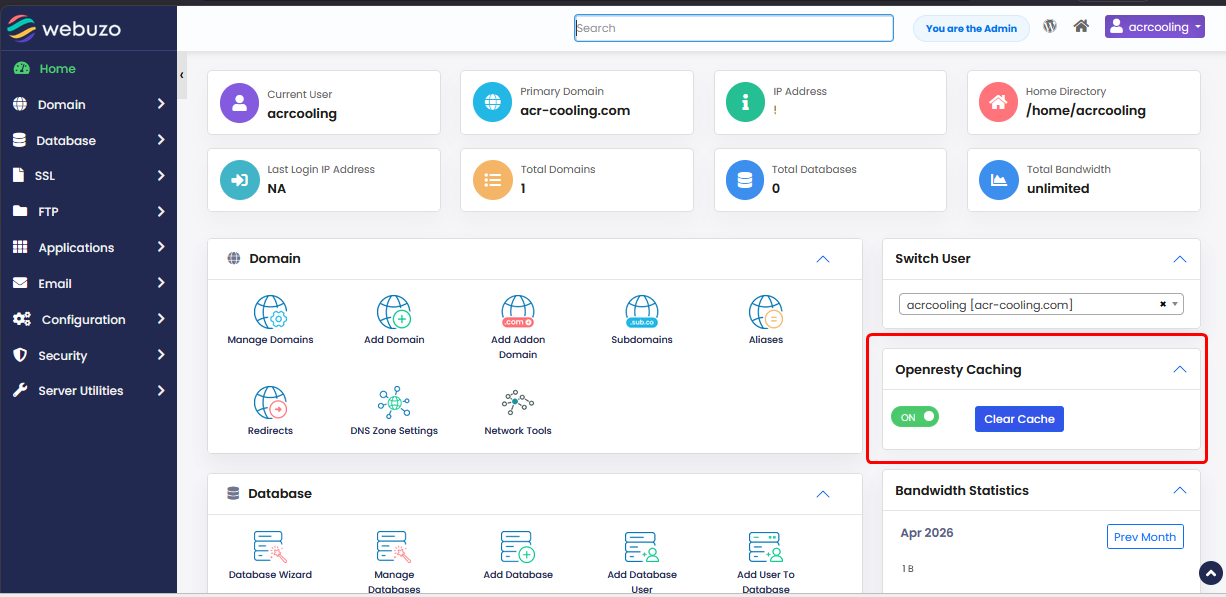Screen dimensions: 1226x597
Task: Click the Prev Month button
Action: (1145, 537)
